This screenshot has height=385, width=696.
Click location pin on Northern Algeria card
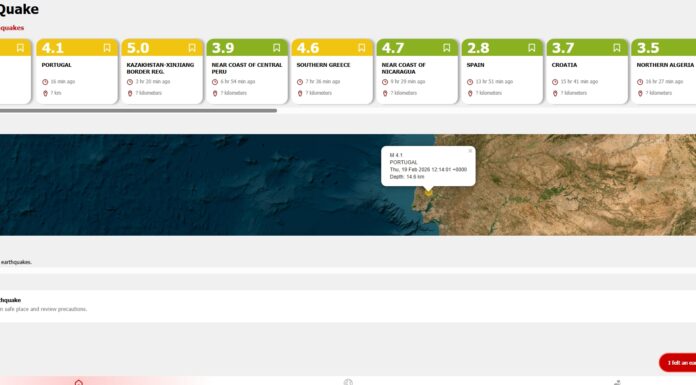click(640, 93)
